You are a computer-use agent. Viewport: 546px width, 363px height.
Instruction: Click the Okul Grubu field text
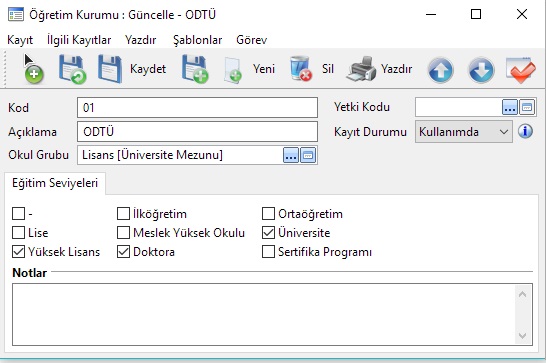(x=152, y=155)
